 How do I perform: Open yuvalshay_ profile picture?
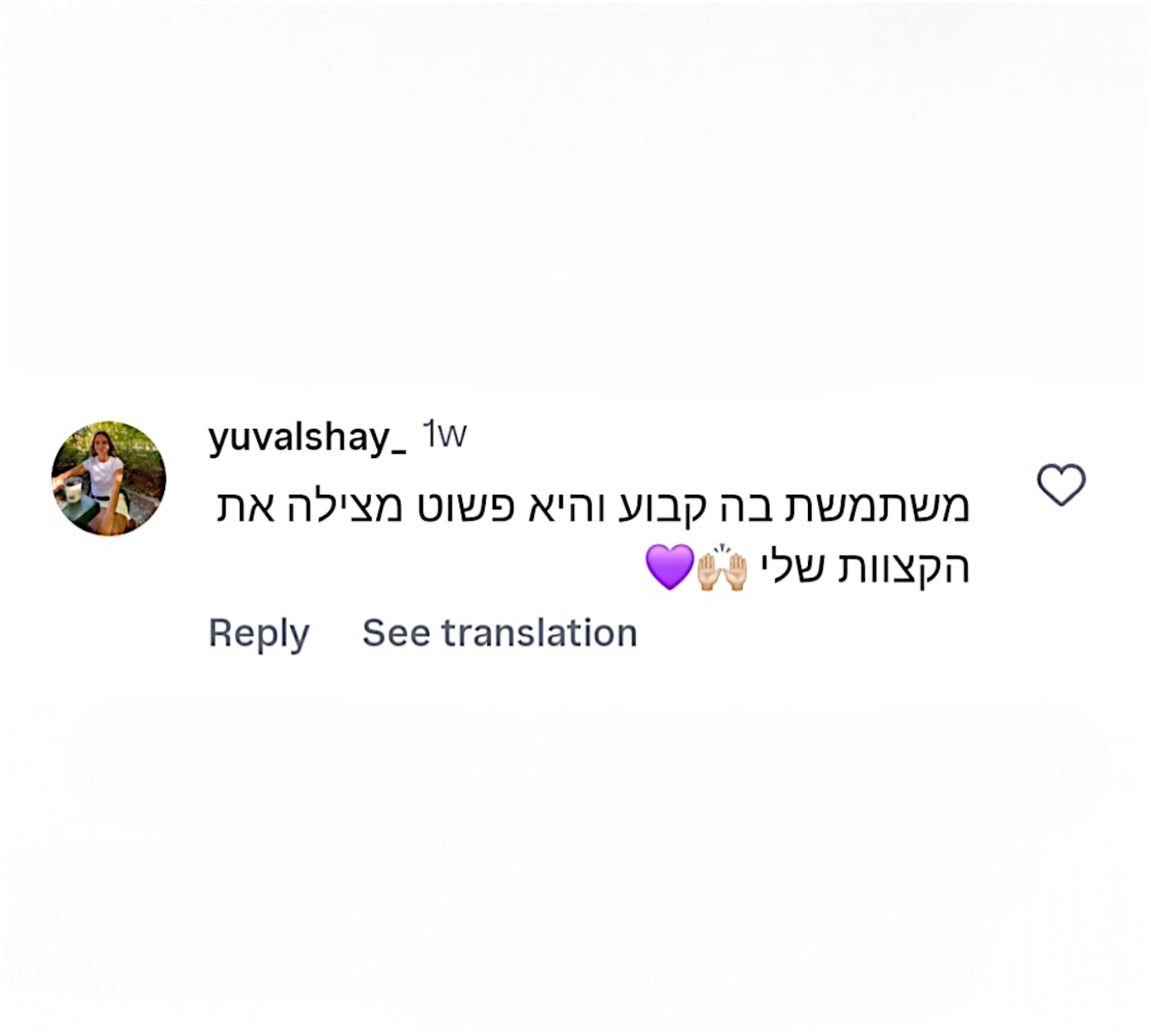pyautogui.click(x=109, y=478)
